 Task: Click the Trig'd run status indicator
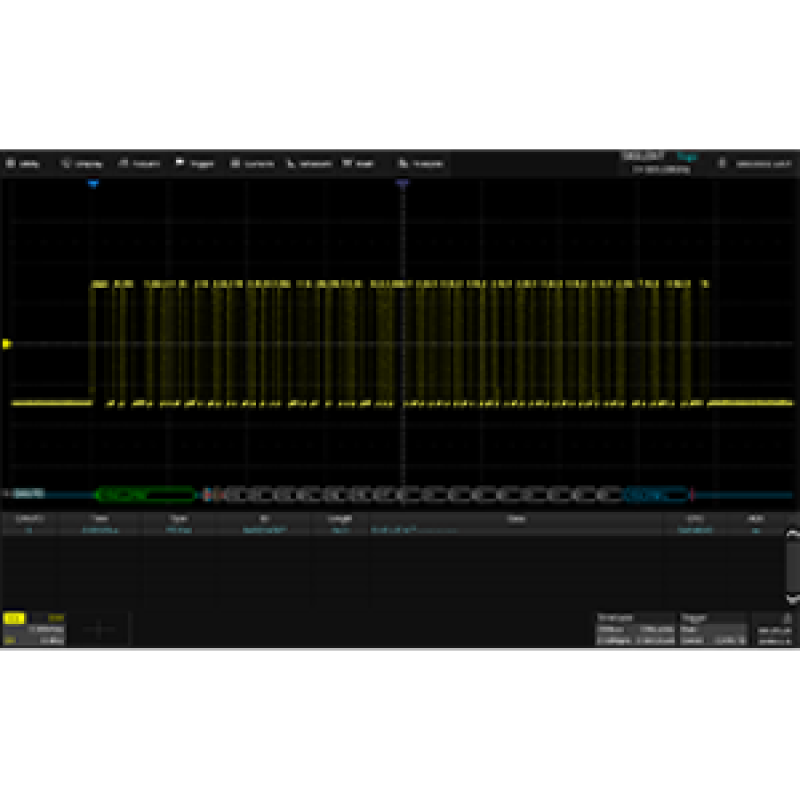[686, 156]
